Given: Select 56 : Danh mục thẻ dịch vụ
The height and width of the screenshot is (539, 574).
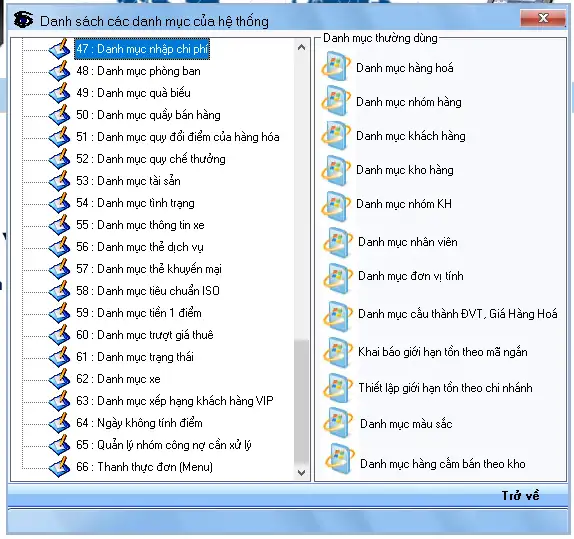Looking at the screenshot, I should [x=140, y=247].
